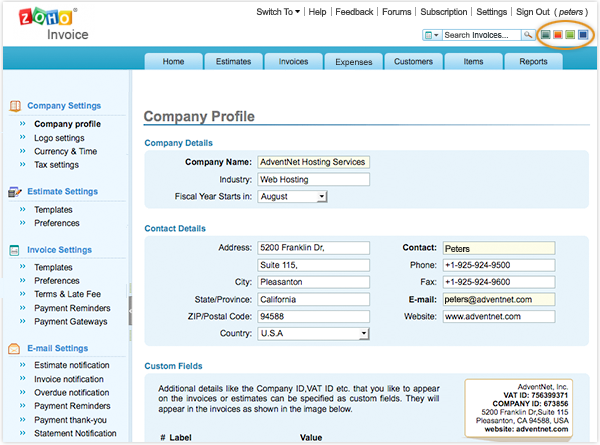Click the Search Invoices field
Viewport: 600px width, 445px height.
click(481, 35)
